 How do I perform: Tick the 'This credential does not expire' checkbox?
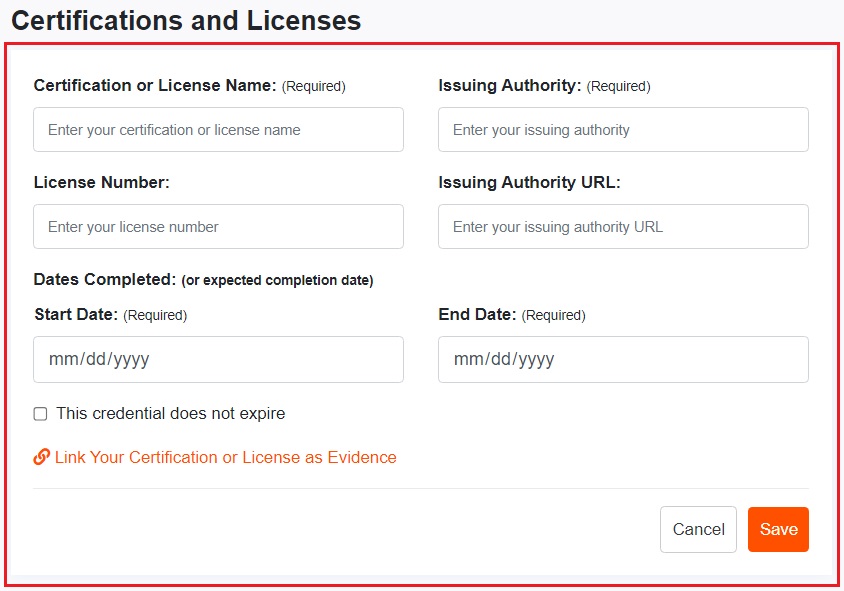[x=40, y=414]
